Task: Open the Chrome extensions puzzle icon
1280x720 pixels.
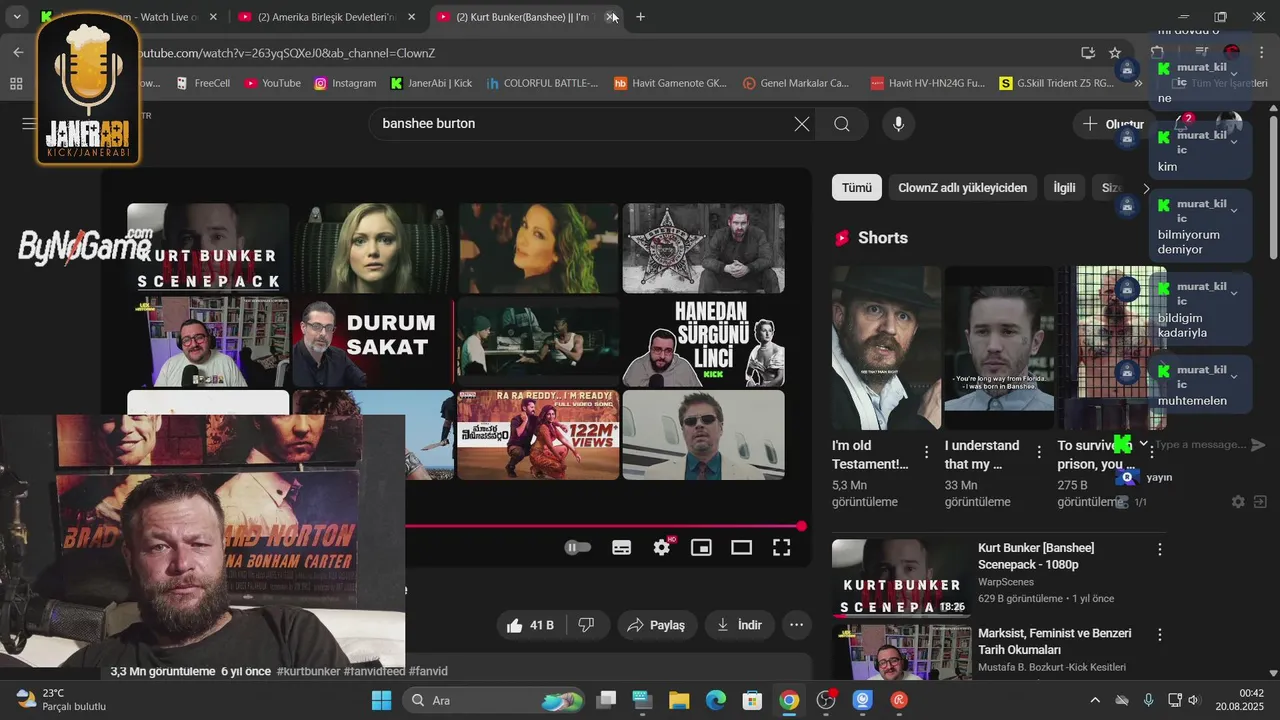Action: click(x=1157, y=52)
